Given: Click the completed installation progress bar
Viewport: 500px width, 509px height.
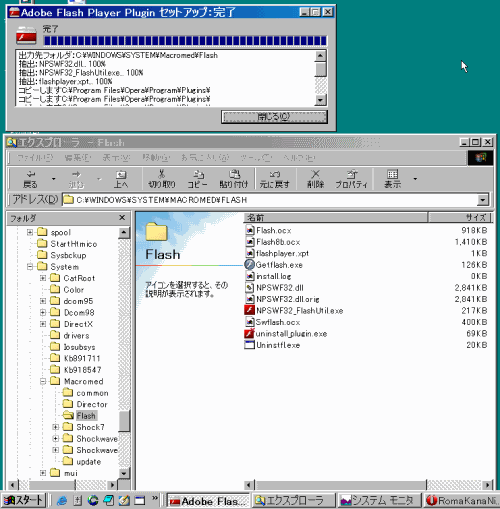Looking at the screenshot, I should coord(185,41).
